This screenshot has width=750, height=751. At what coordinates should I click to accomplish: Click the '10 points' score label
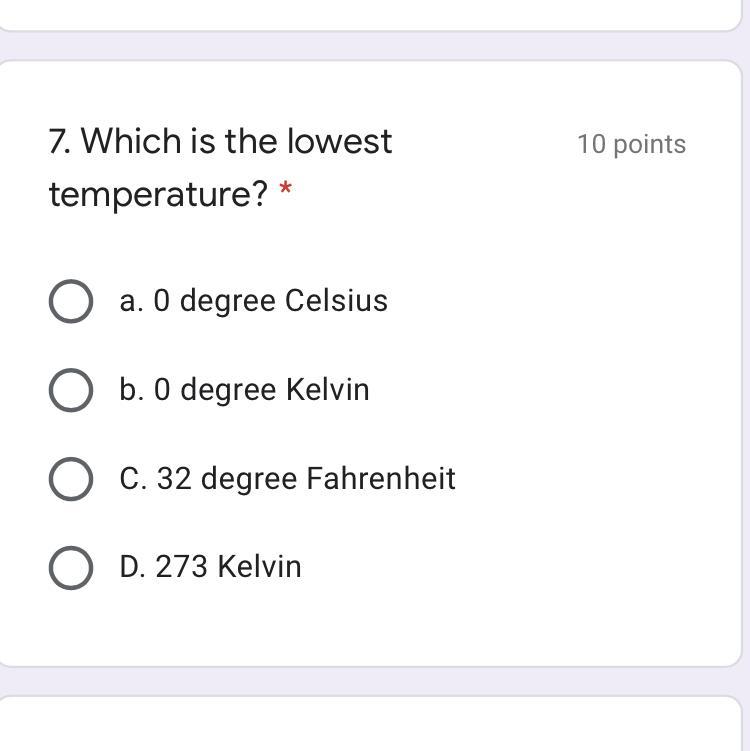631,144
